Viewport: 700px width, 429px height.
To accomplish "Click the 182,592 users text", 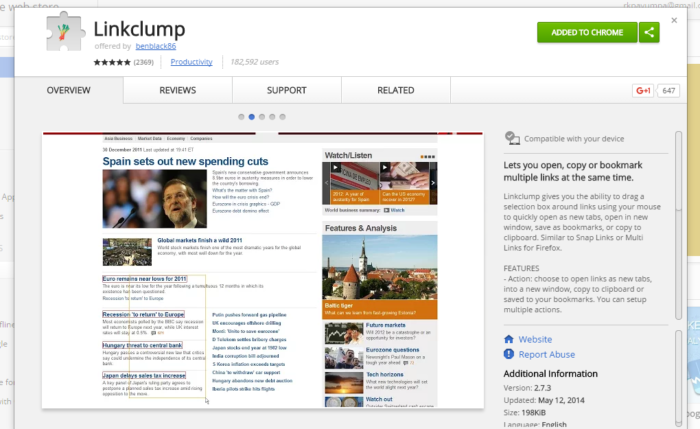I will (x=254, y=62).
